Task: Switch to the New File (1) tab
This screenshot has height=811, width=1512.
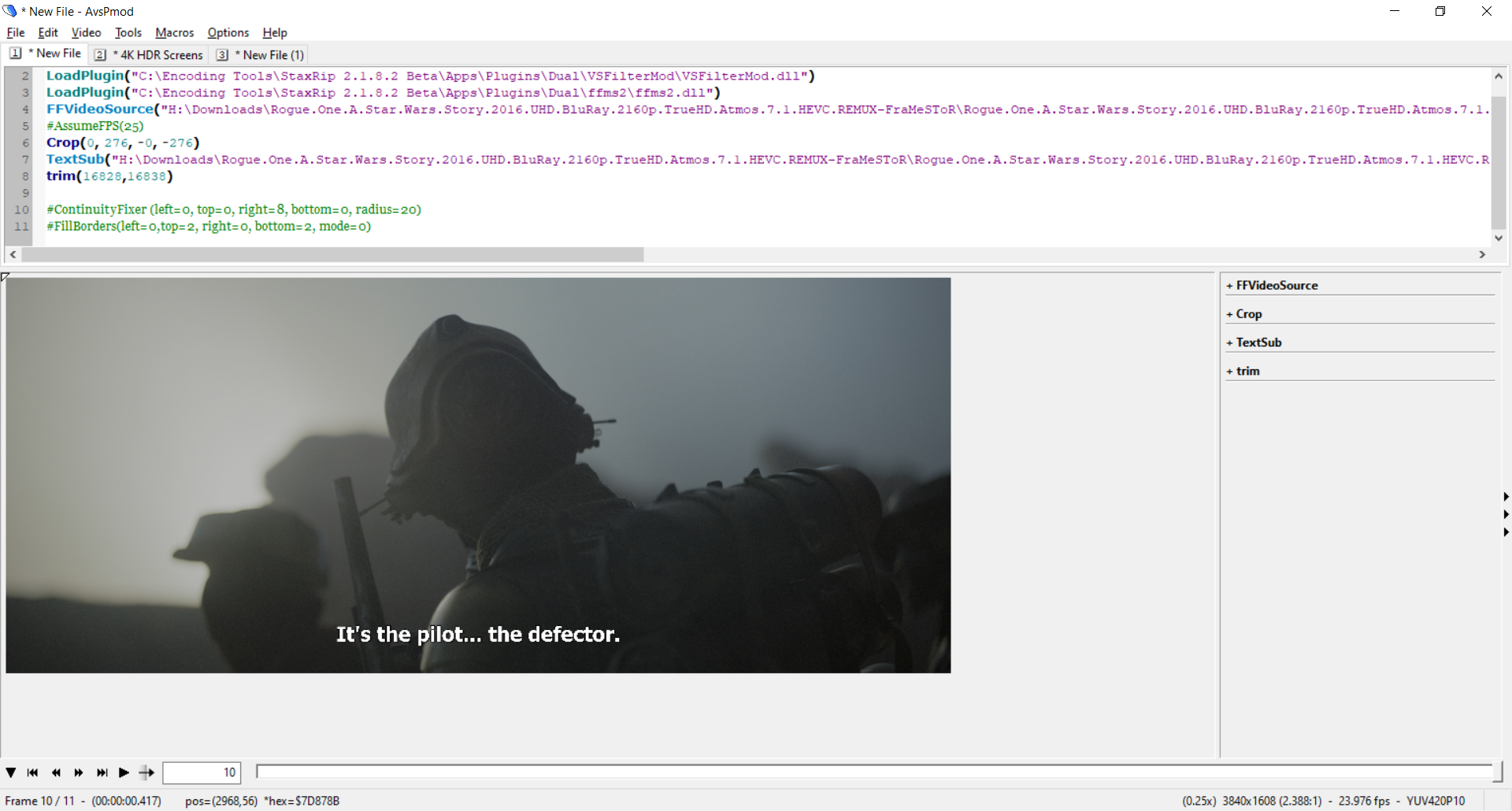Action: (x=265, y=54)
